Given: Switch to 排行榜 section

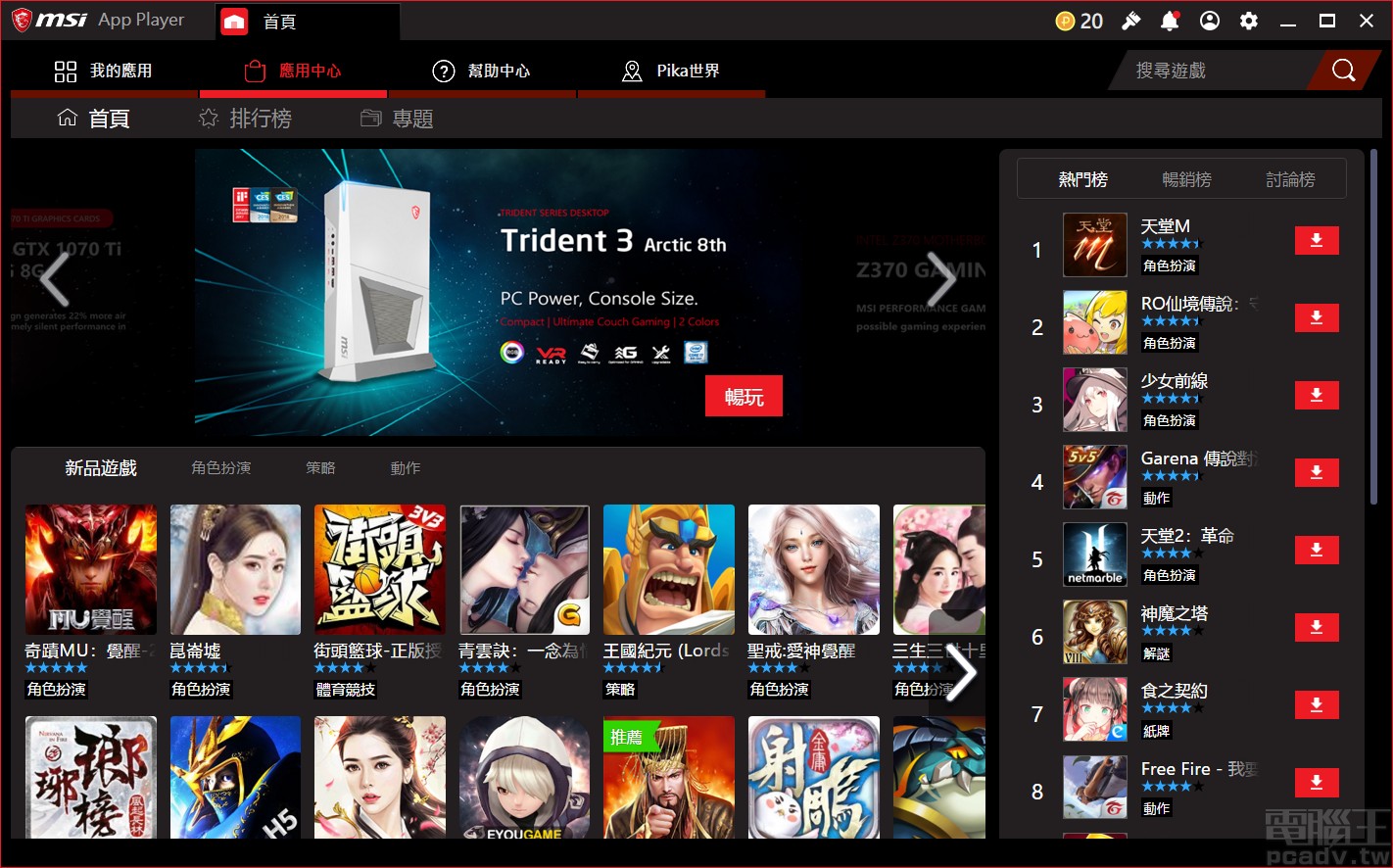Looking at the screenshot, I should point(245,119).
